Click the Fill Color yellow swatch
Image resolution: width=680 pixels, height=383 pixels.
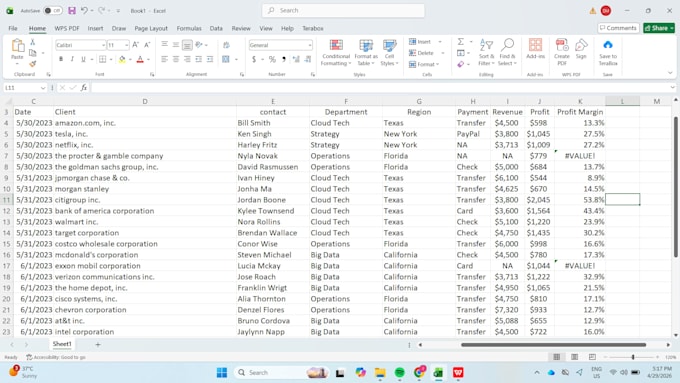122,59
